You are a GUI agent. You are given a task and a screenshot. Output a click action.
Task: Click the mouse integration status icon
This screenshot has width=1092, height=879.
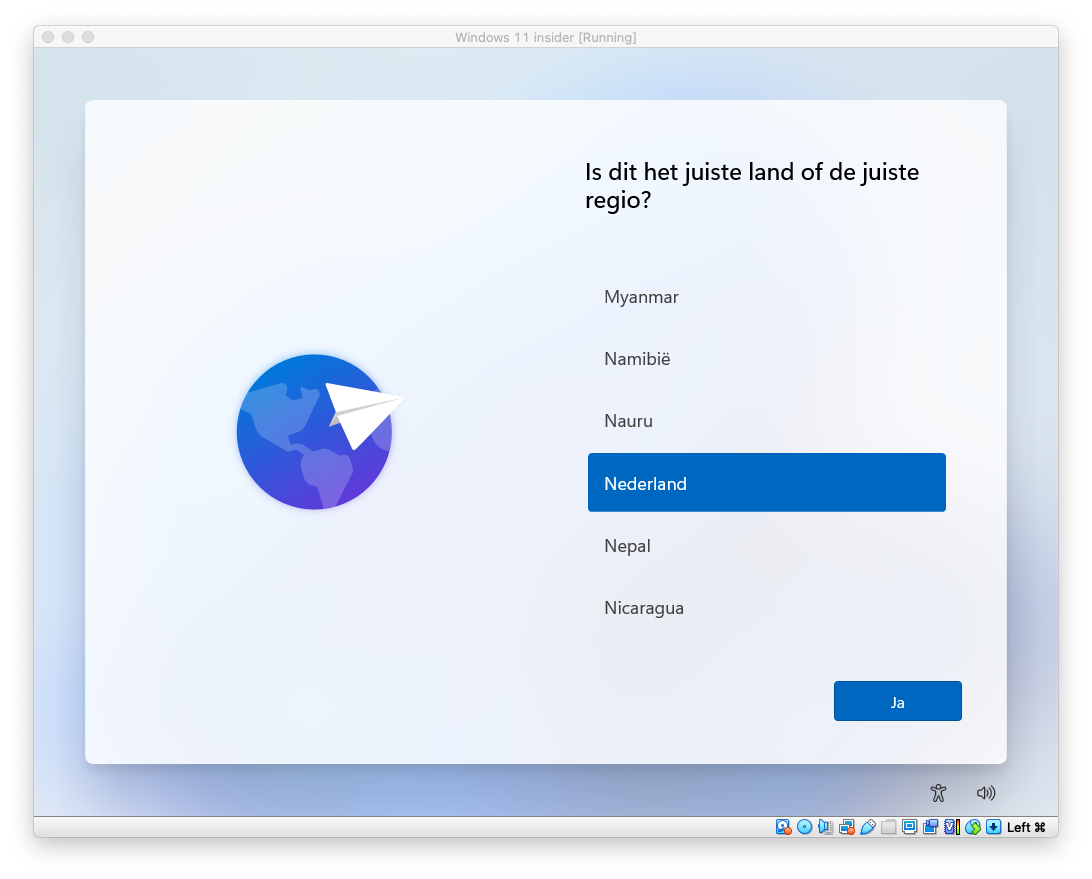[x=972, y=827]
